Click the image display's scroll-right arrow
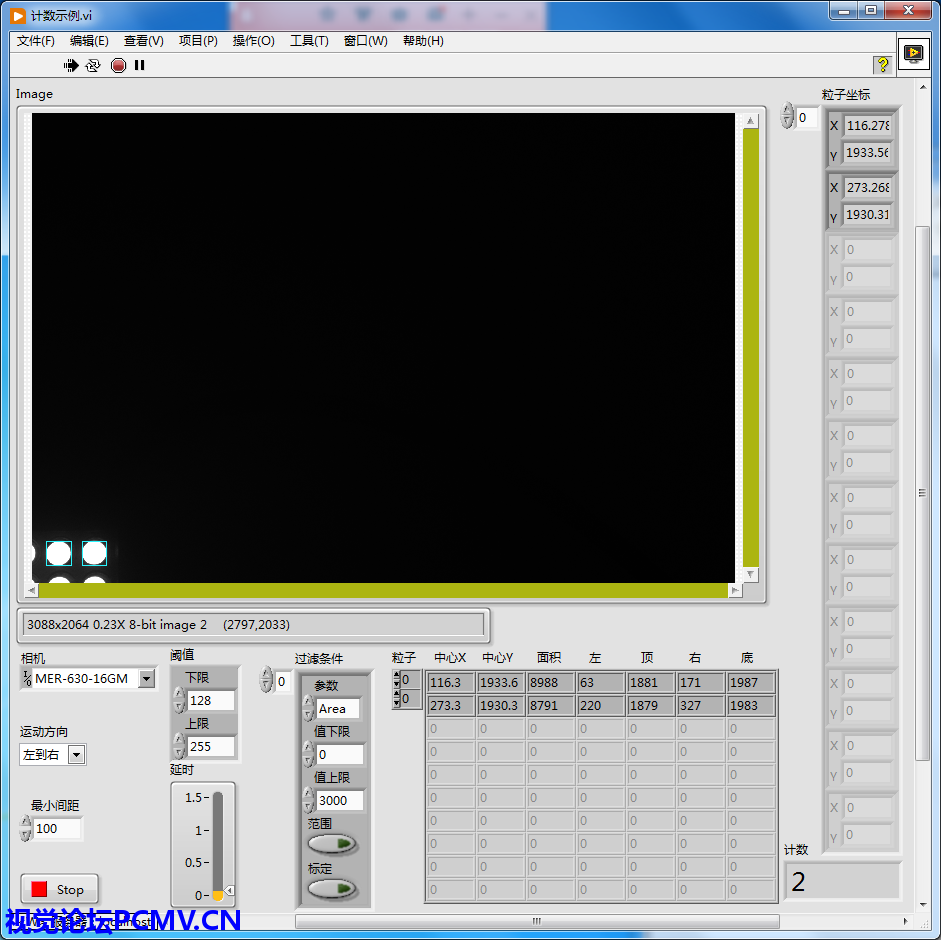This screenshot has height=940, width=941. 735,591
